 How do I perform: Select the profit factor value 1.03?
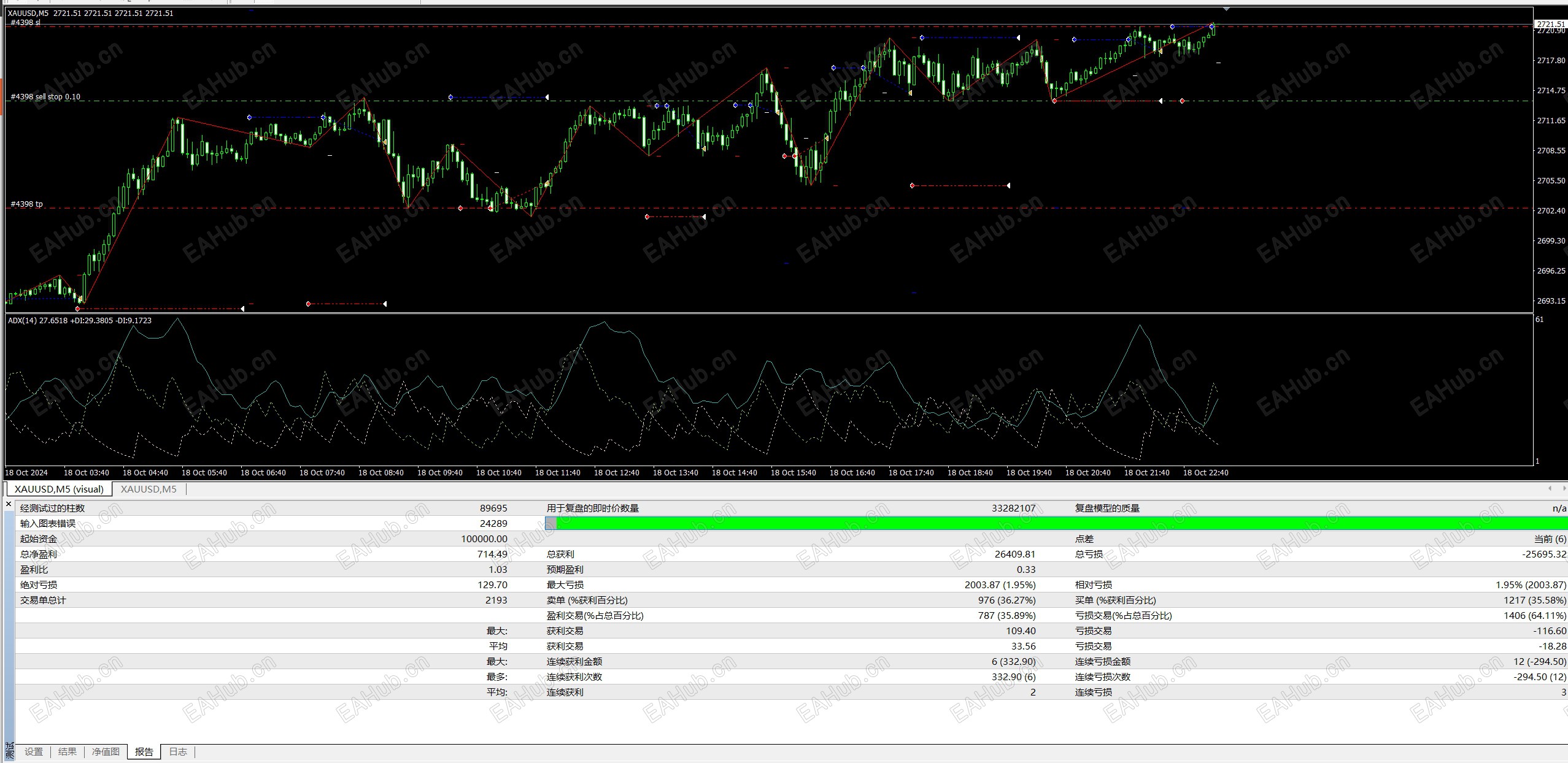point(498,569)
